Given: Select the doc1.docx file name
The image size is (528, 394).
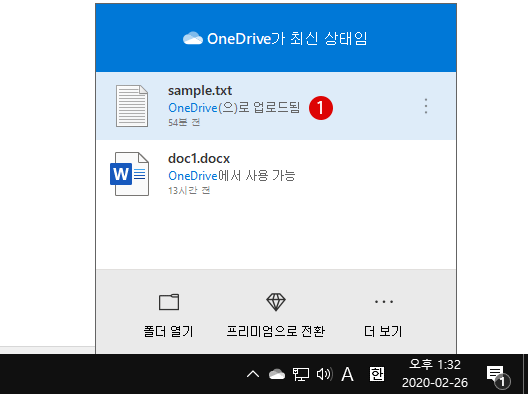Looking at the screenshot, I should 199,158.
